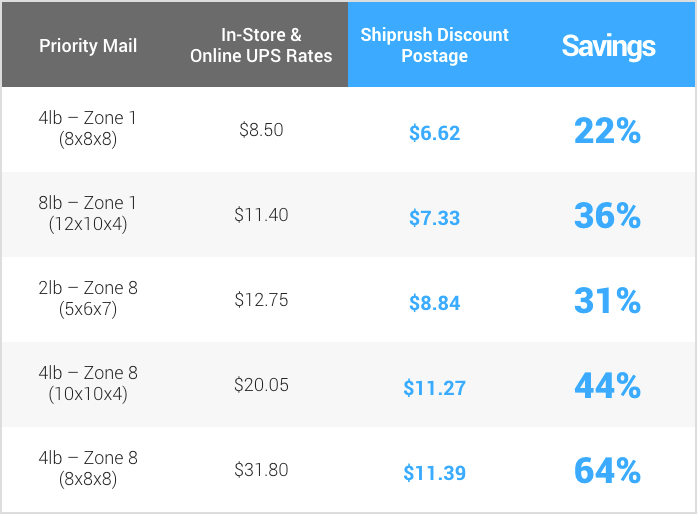697x514 pixels.
Task: Click the Savings column header
Action: (608, 46)
